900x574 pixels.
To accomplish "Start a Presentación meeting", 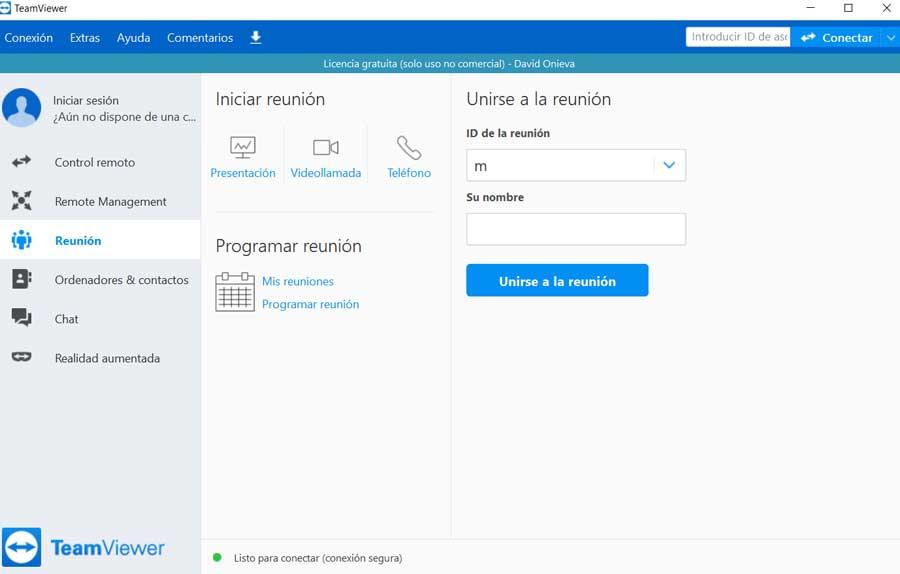I will pos(243,157).
